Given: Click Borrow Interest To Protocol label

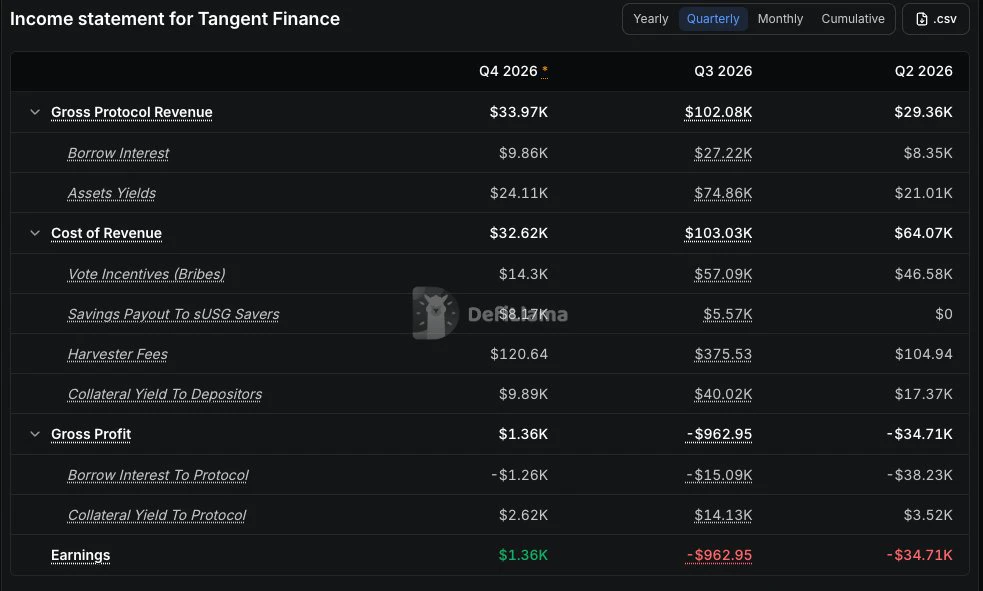Looking at the screenshot, I should pos(158,475).
